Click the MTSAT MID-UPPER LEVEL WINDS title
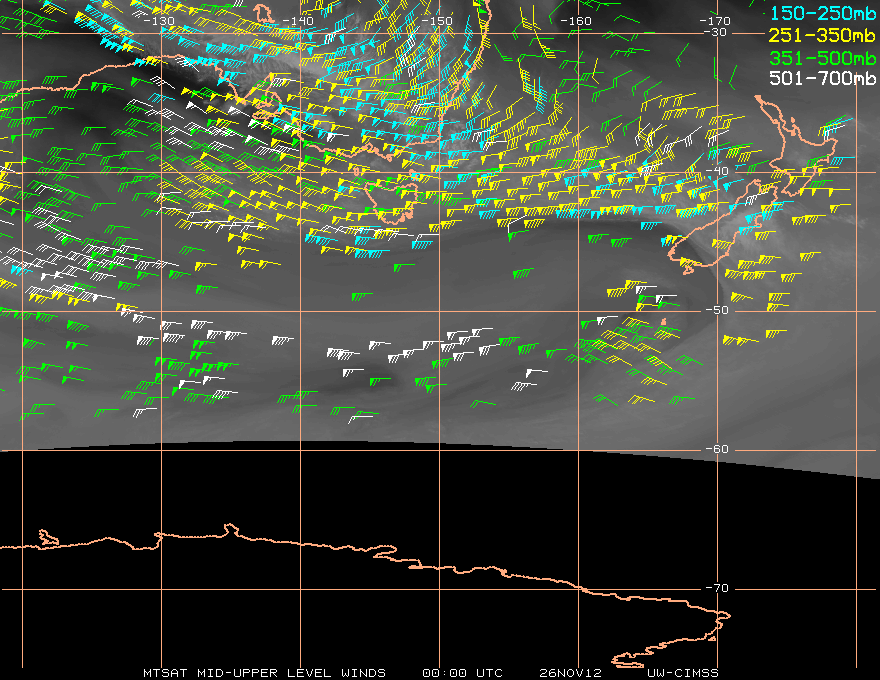Image resolution: width=880 pixels, height=680 pixels. click(x=264, y=673)
